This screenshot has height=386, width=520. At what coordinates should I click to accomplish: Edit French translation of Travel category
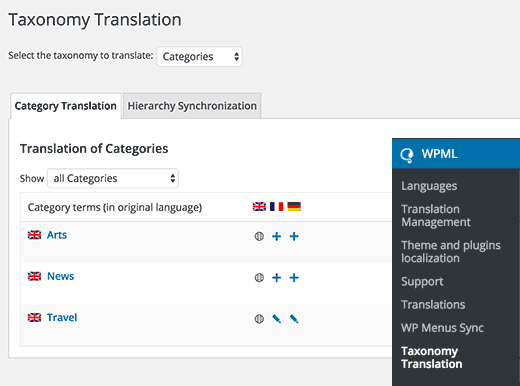276,319
